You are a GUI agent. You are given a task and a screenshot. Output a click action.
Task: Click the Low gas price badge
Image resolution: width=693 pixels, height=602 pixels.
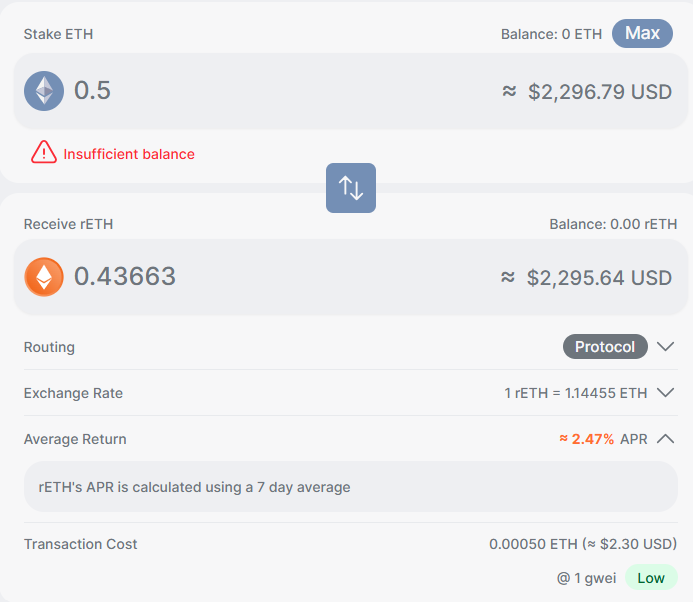click(x=651, y=578)
